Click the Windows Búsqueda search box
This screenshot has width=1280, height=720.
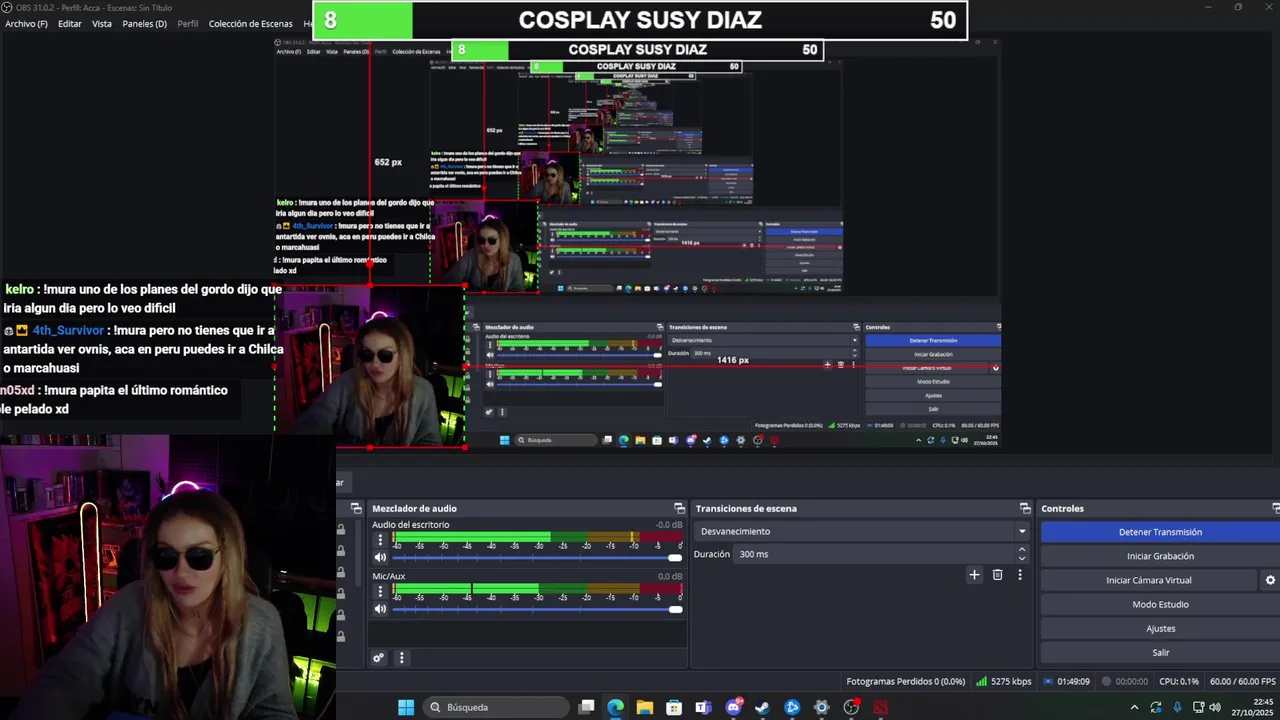[x=497, y=707]
